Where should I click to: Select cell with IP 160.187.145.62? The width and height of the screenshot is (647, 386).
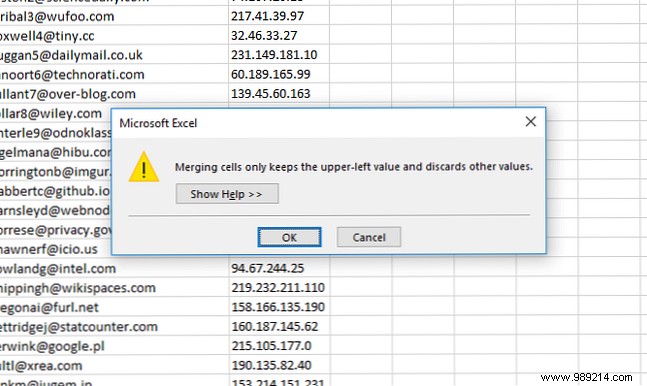[279, 326]
